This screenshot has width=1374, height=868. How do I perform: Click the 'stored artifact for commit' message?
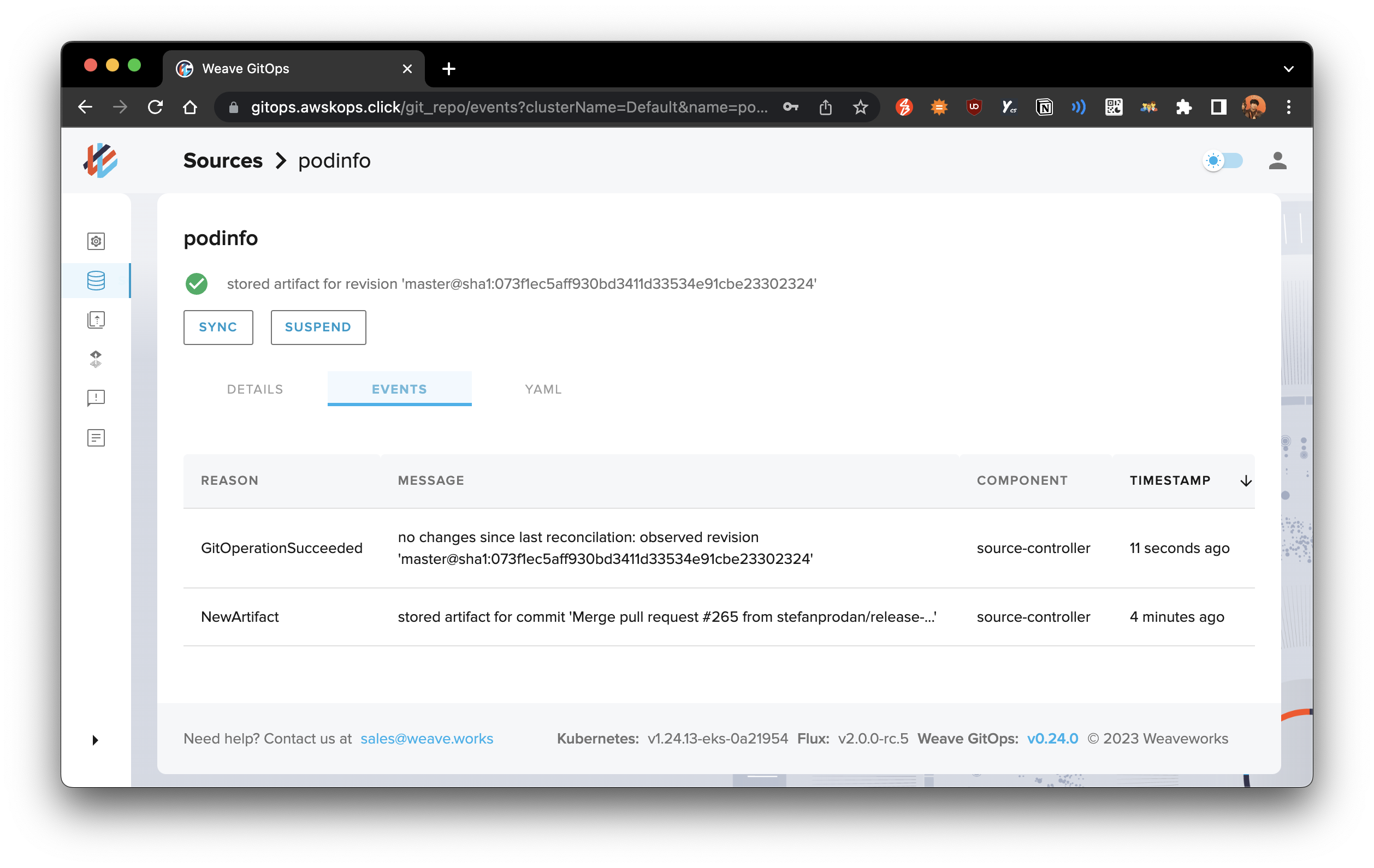click(x=667, y=617)
